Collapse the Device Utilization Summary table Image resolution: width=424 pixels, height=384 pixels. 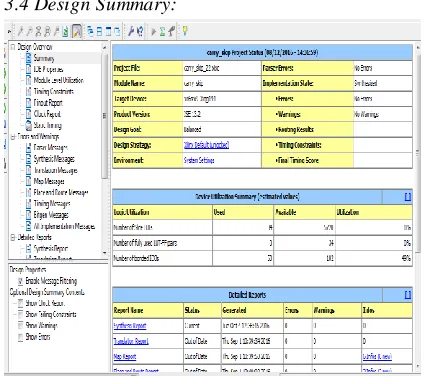pyautogui.click(x=407, y=197)
